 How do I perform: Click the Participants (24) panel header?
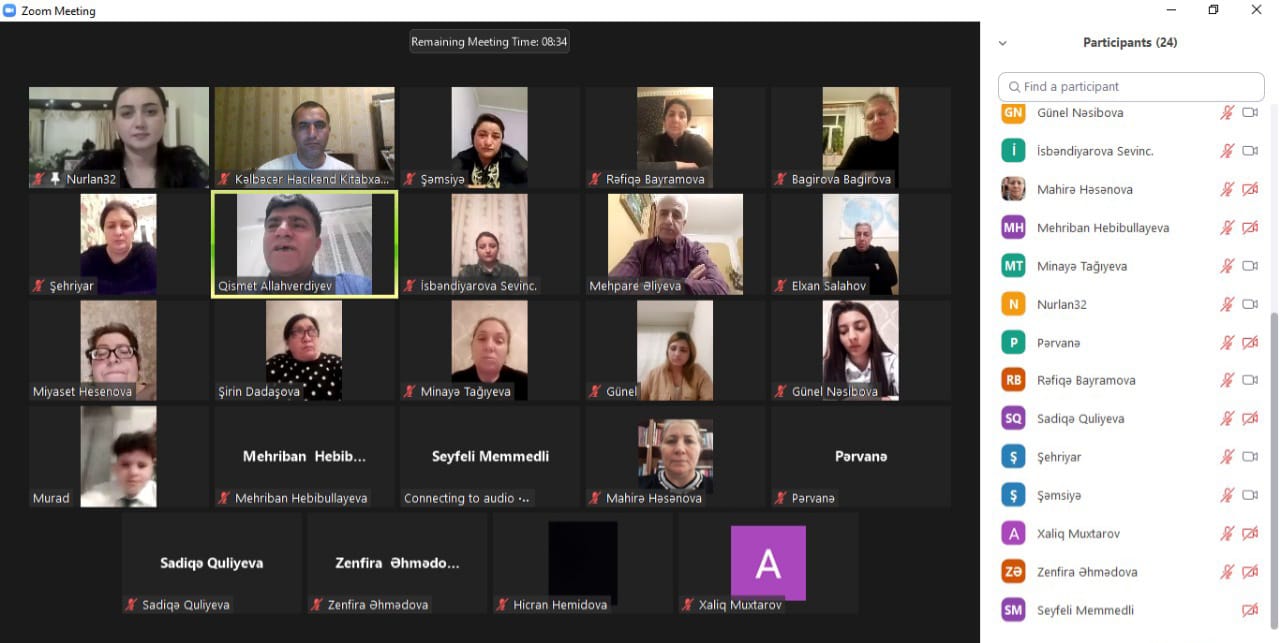1129,43
